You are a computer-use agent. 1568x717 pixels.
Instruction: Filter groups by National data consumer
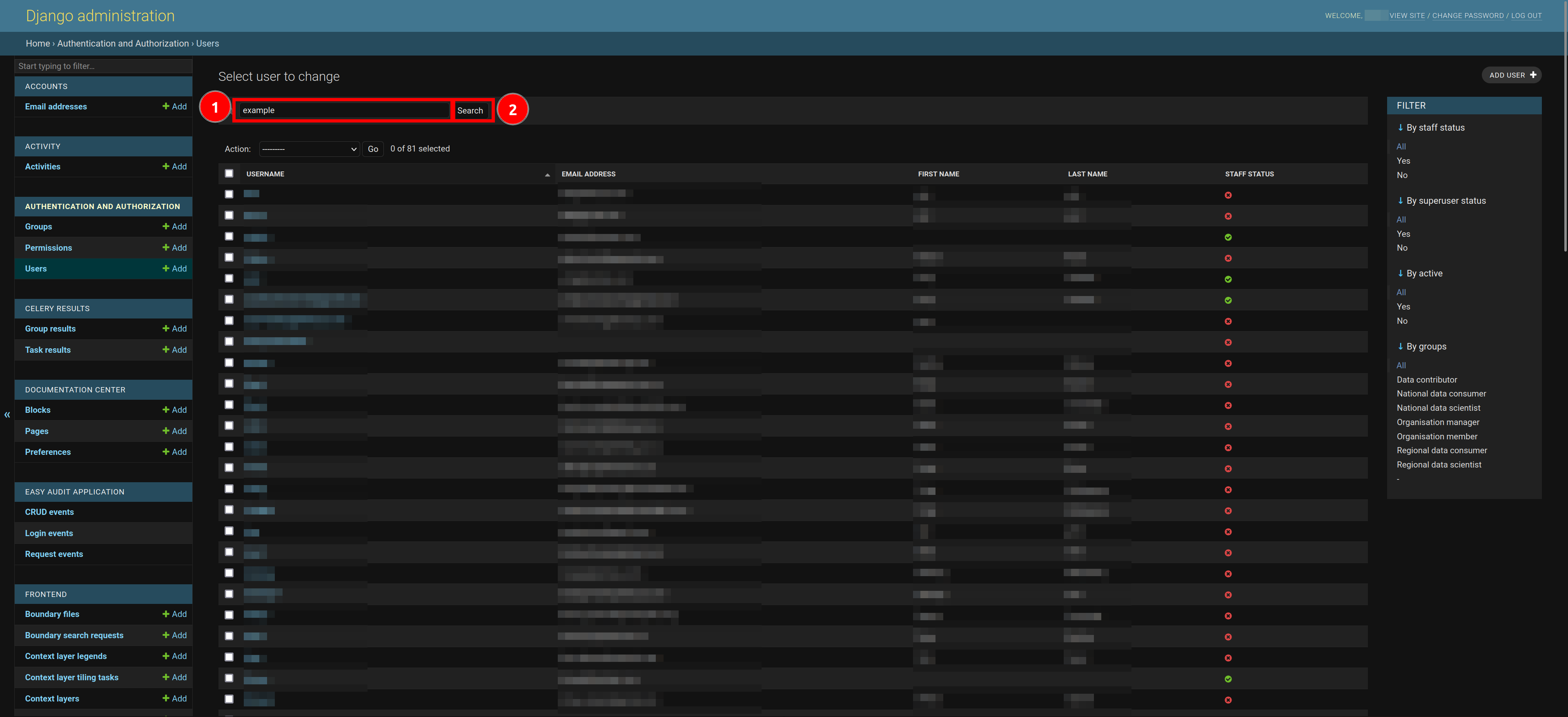point(1441,394)
